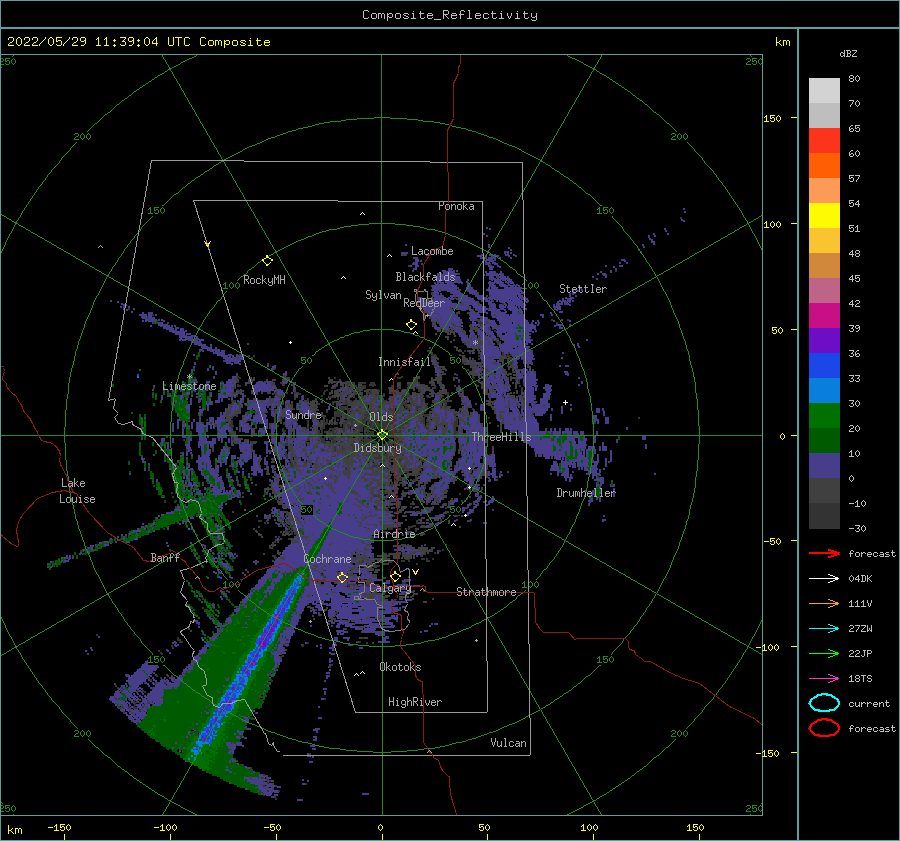Click the Calgary city label
The image size is (900, 841).
tap(390, 588)
